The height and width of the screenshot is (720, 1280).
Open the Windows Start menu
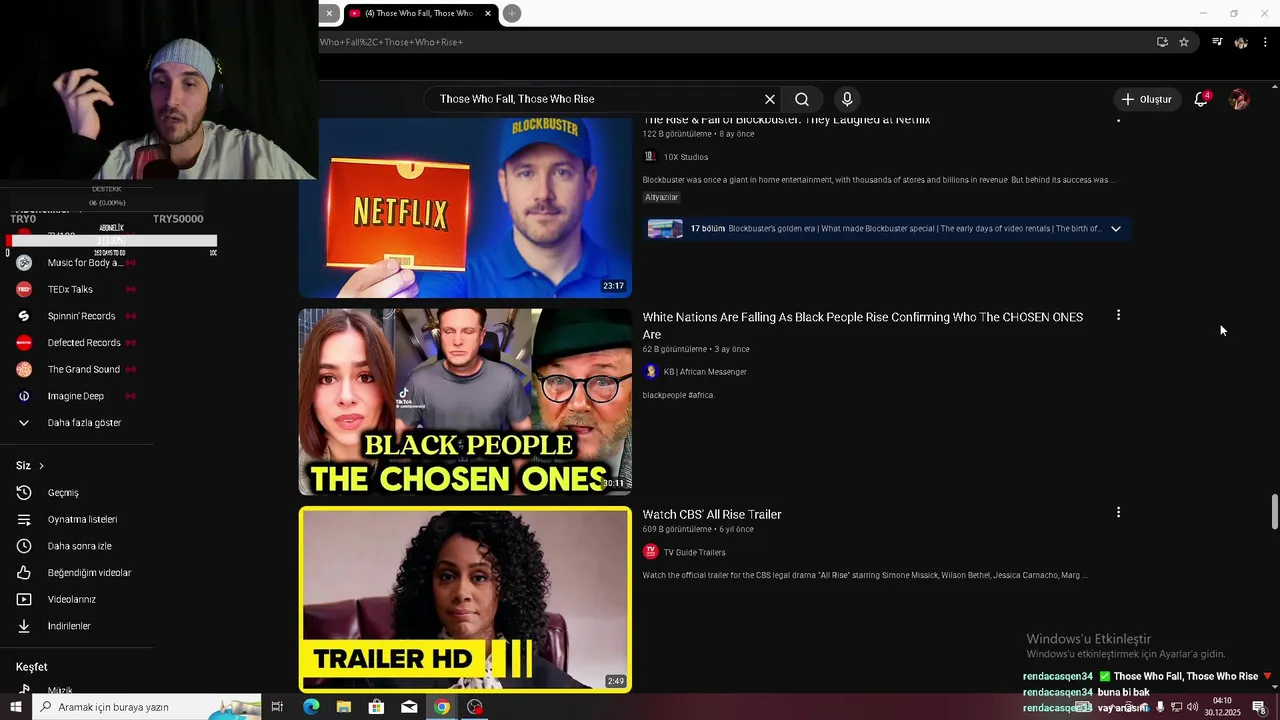pyautogui.click(x=14, y=707)
